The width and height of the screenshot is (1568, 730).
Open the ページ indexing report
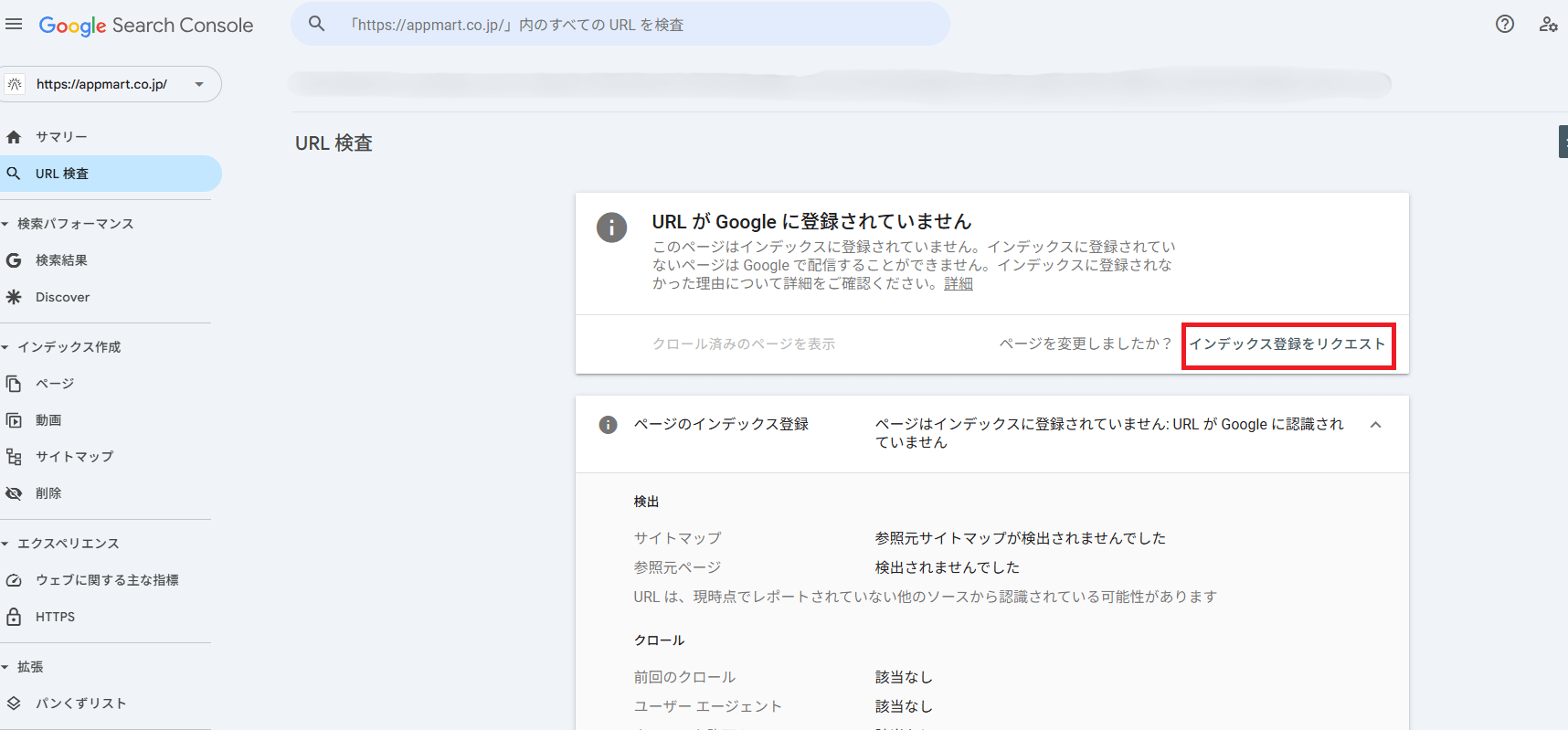[x=111, y=384]
